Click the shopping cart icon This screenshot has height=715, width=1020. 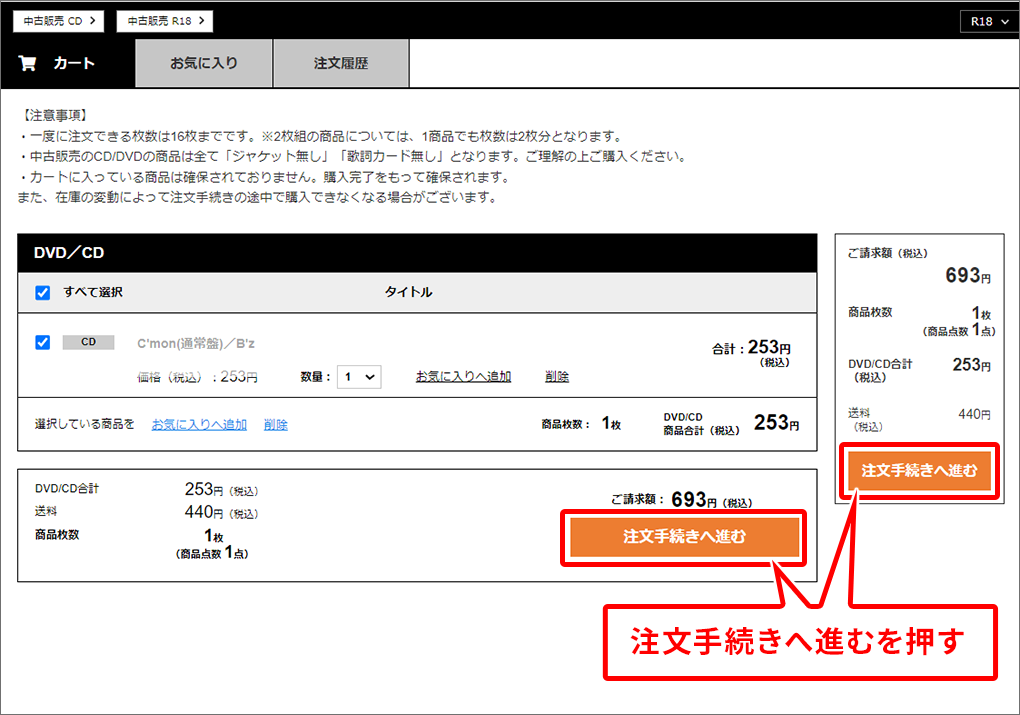27,63
